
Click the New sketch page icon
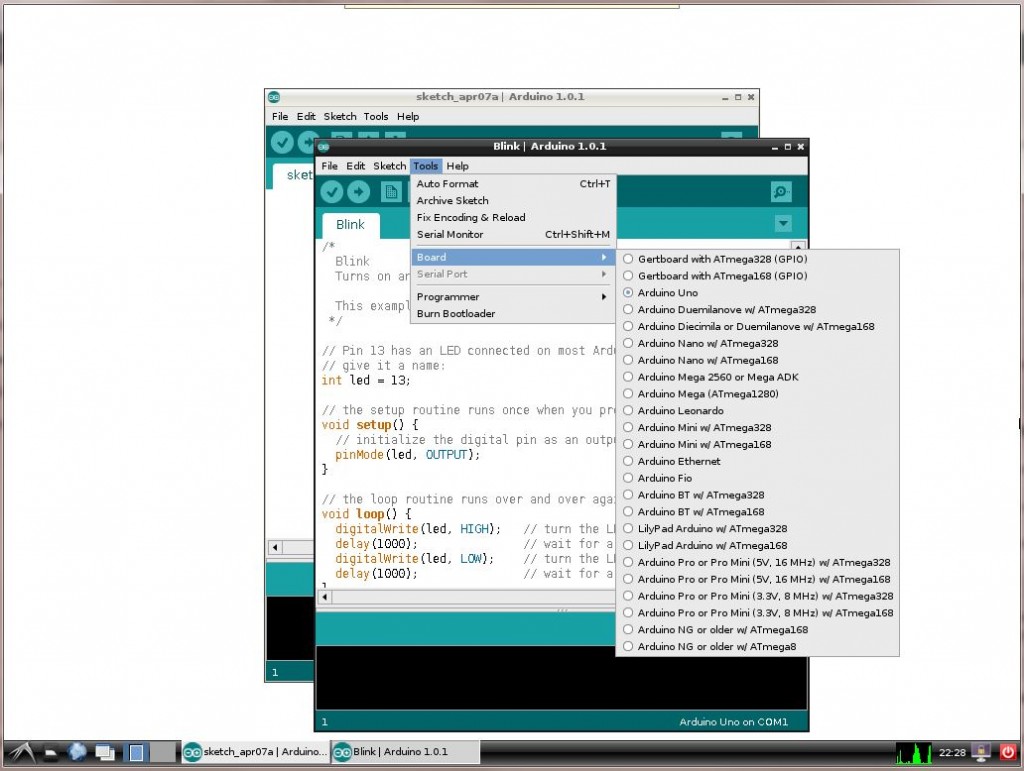click(390, 192)
